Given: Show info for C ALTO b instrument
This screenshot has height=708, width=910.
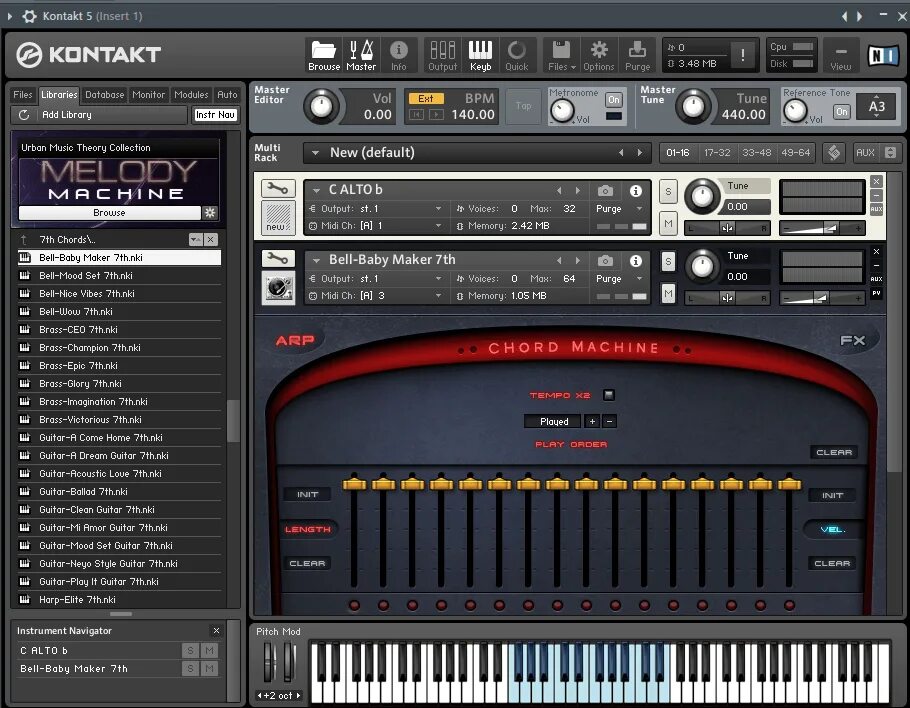Looking at the screenshot, I should click(636, 190).
